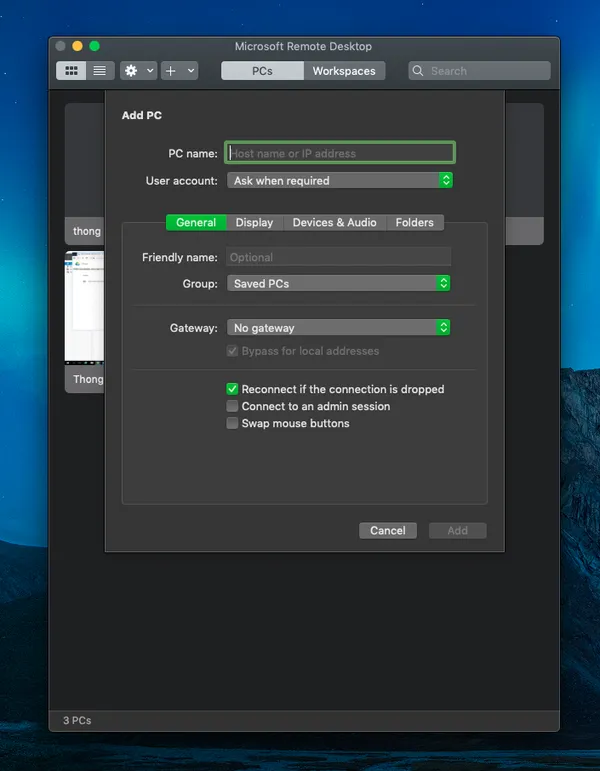
Task: Click the green fullscreen window button
Action: pyautogui.click(x=94, y=46)
